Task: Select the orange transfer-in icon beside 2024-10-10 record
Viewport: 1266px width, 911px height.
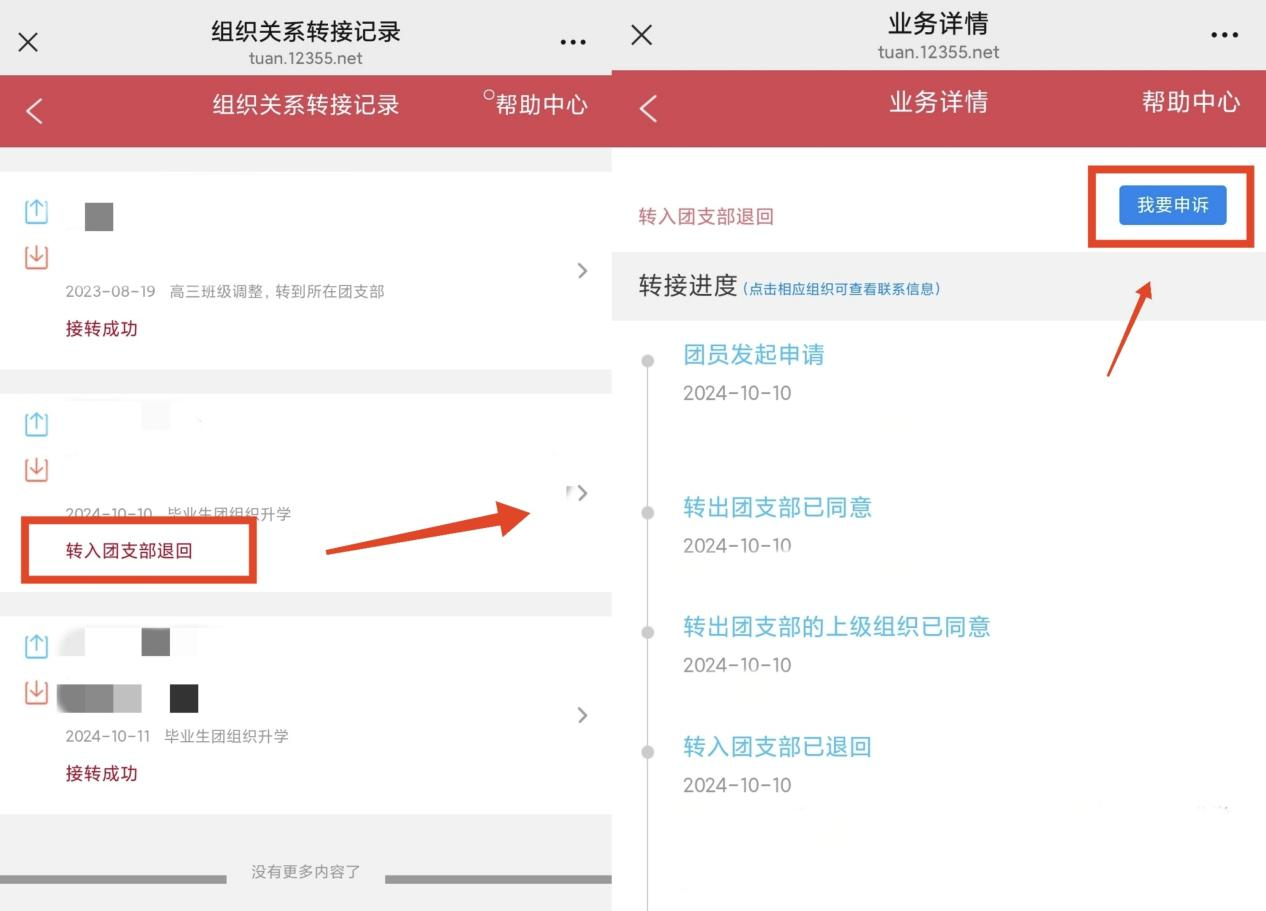Action: (36, 469)
